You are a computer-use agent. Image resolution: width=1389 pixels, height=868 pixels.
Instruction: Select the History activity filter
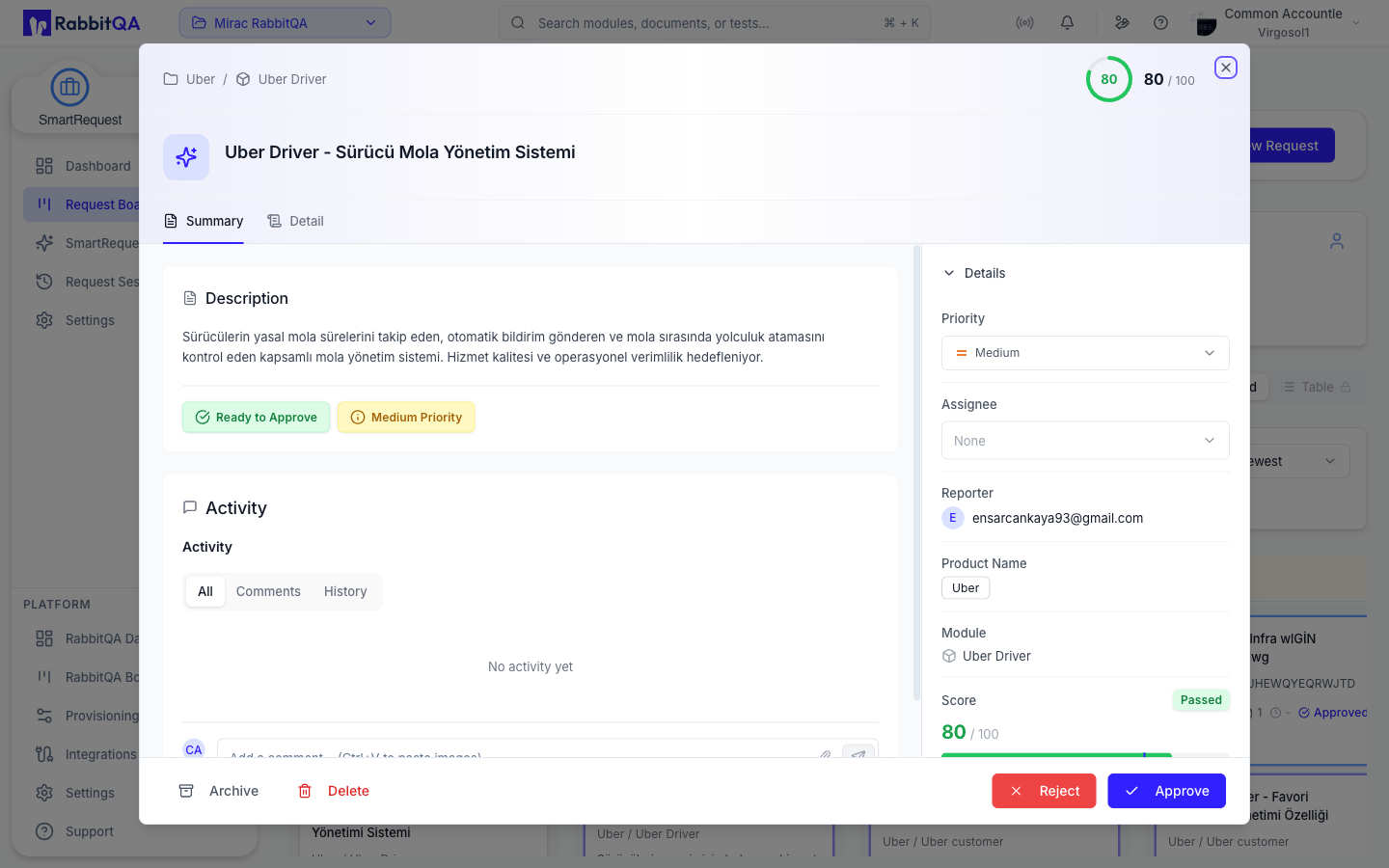point(345,591)
